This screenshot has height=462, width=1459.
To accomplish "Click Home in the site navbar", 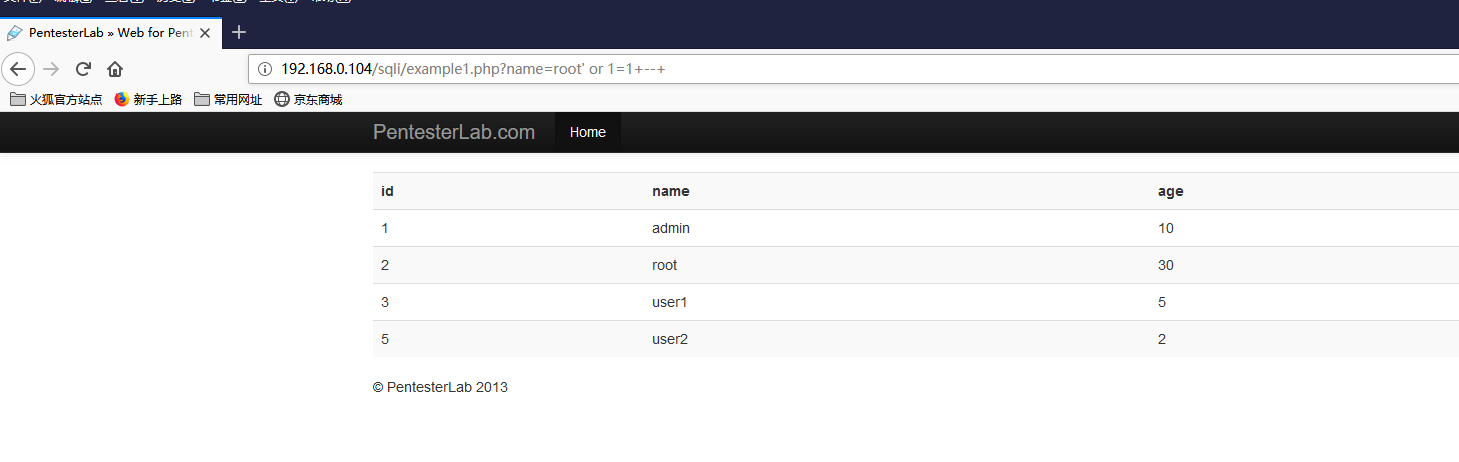I will click(587, 132).
